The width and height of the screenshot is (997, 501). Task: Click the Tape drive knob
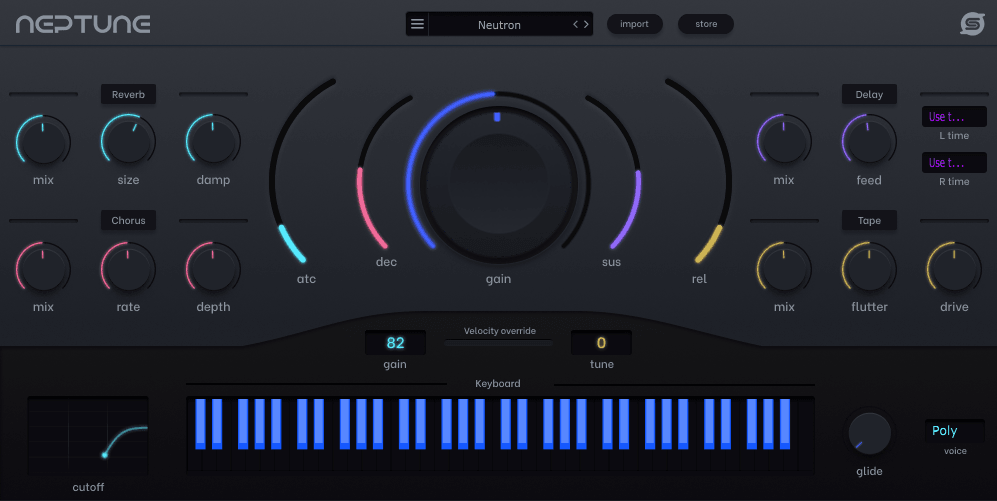(954, 267)
